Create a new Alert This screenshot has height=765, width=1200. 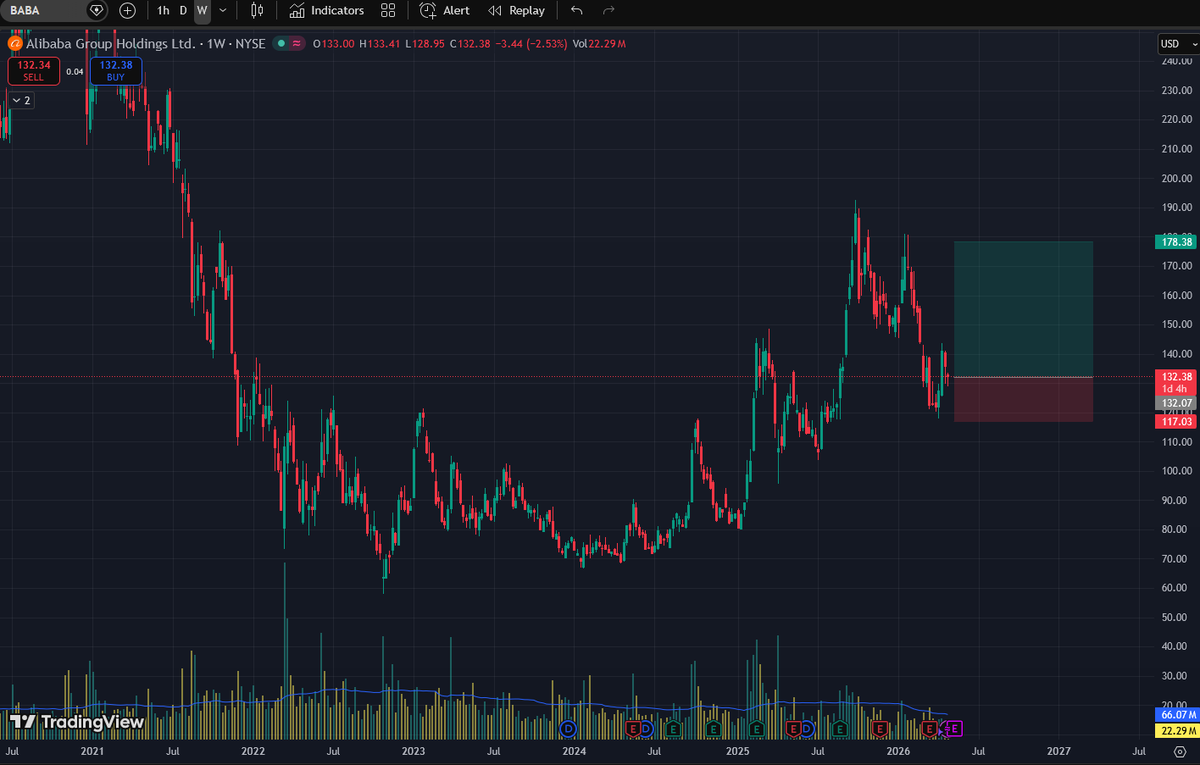pos(445,10)
